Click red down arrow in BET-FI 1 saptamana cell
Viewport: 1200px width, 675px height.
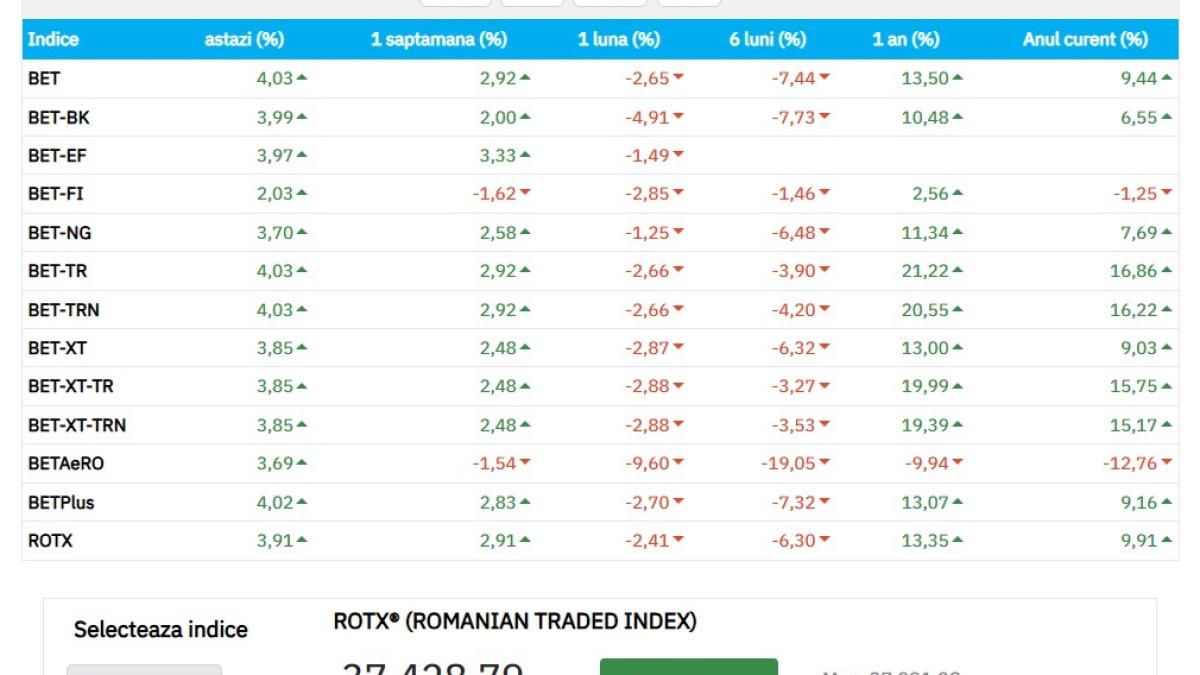[x=524, y=194]
